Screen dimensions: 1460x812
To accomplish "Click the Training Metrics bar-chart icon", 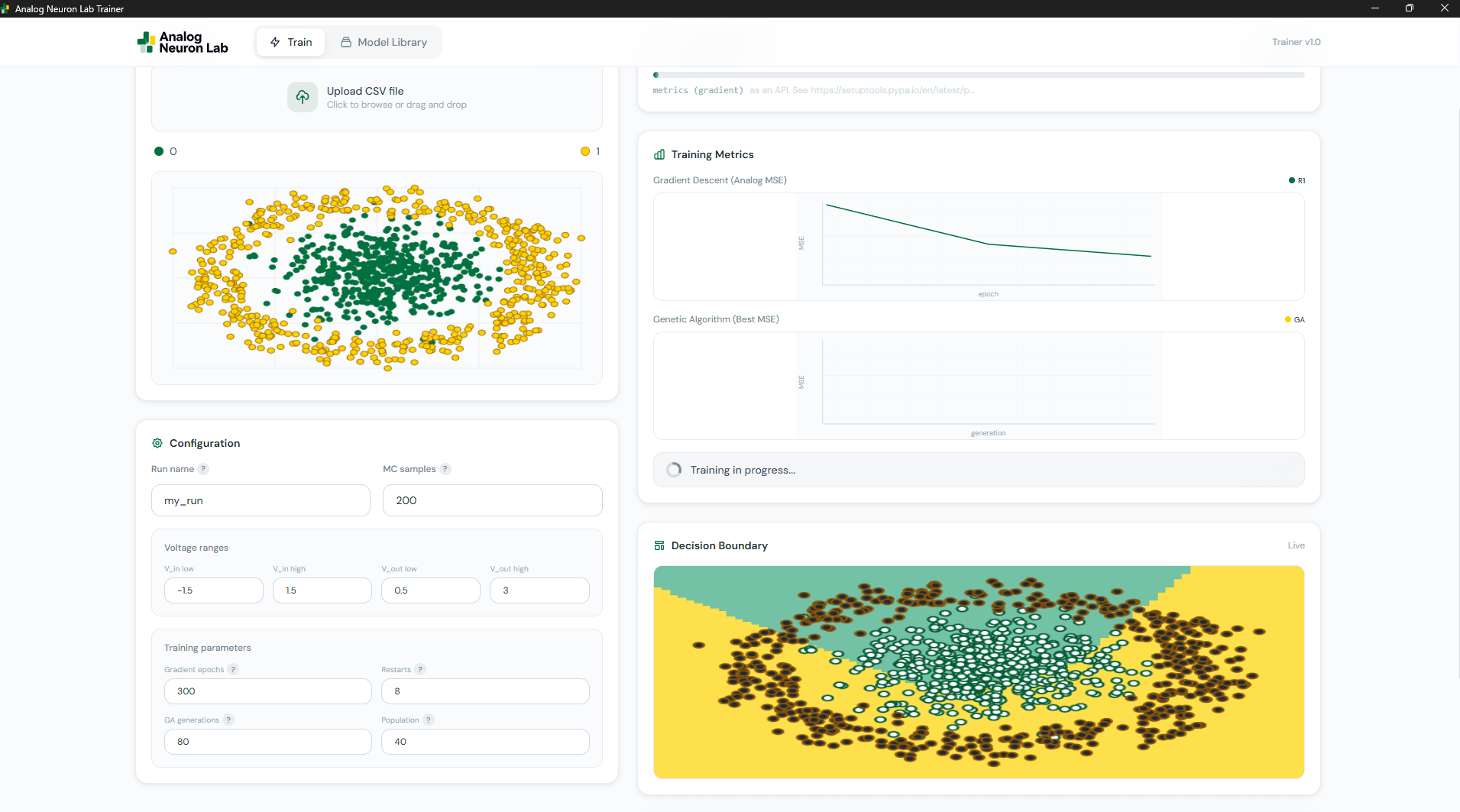I will [x=659, y=154].
